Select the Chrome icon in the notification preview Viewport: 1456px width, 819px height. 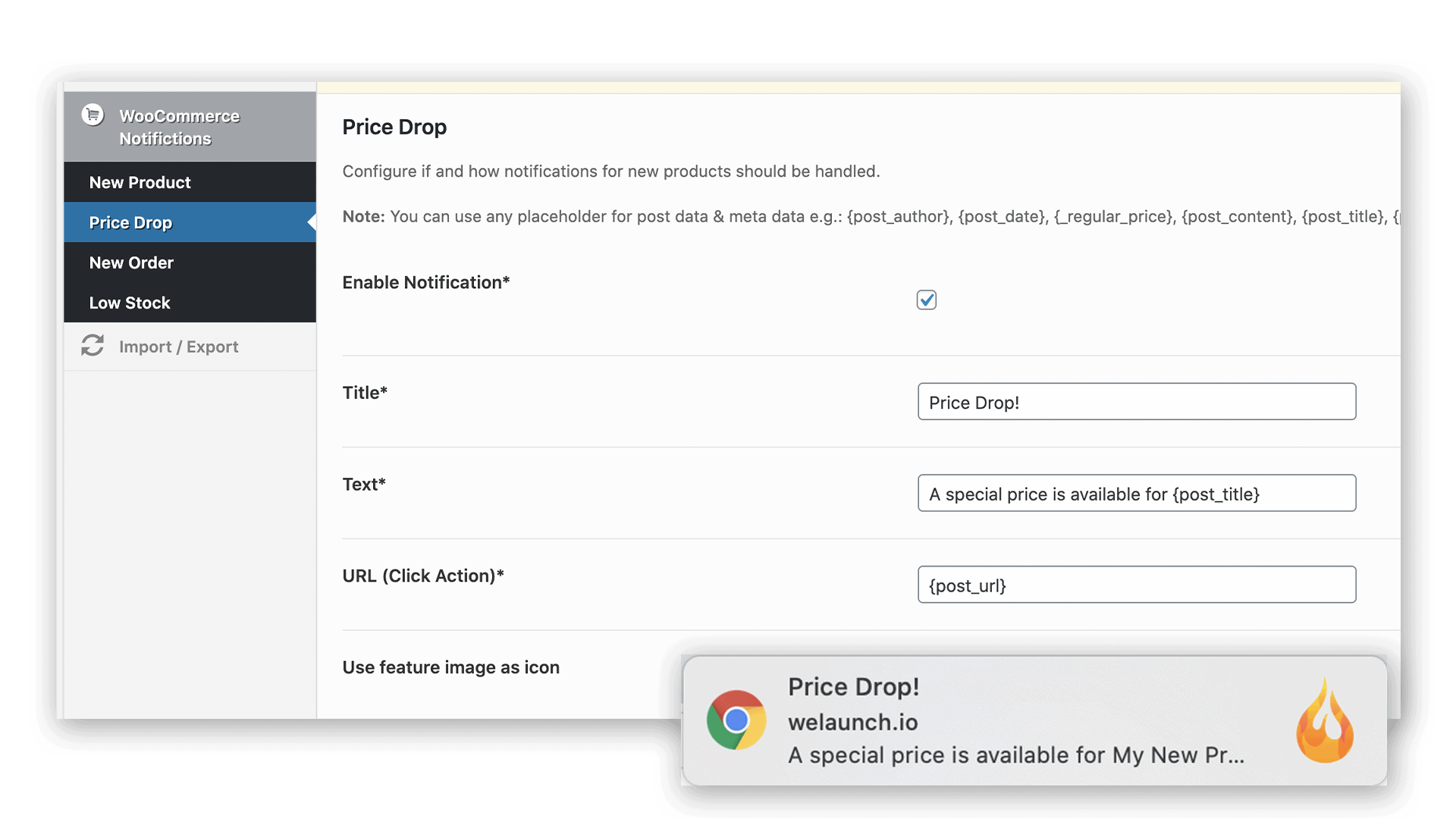tap(735, 719)
